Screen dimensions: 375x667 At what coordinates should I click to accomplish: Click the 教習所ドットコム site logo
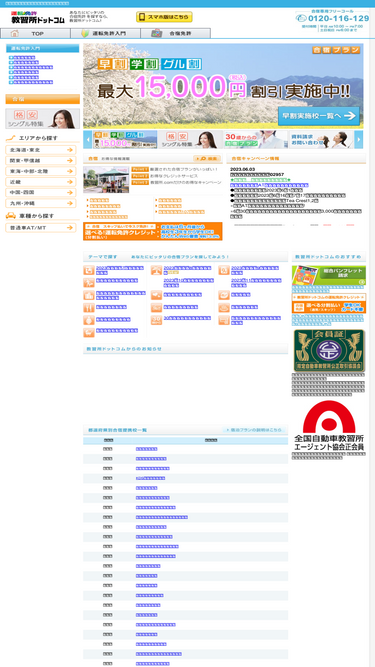point(38,17)
